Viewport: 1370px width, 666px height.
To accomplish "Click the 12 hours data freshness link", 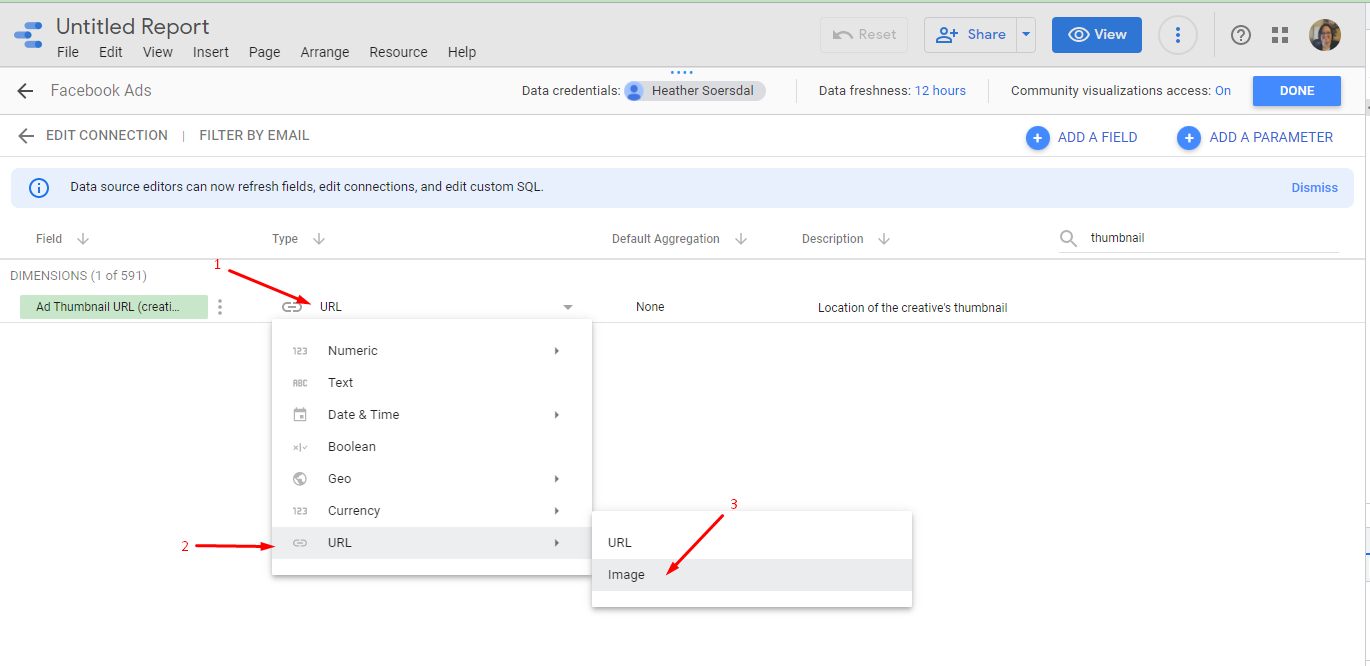I will click(940, 91).
